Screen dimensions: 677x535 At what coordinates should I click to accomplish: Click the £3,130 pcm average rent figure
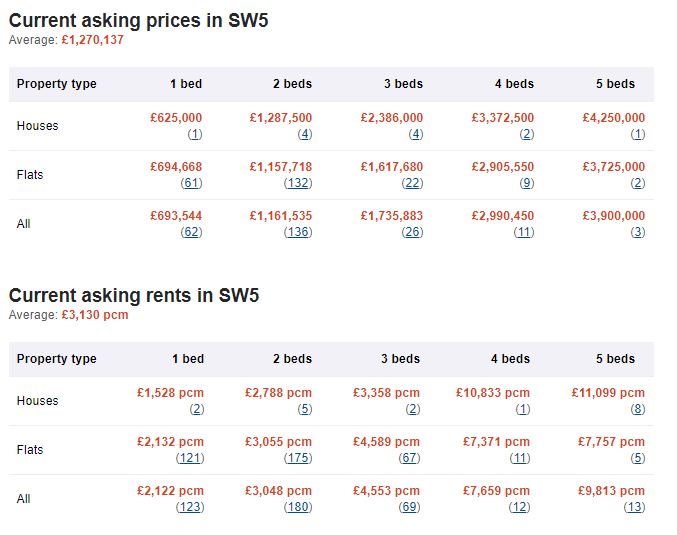click(95, 315)
